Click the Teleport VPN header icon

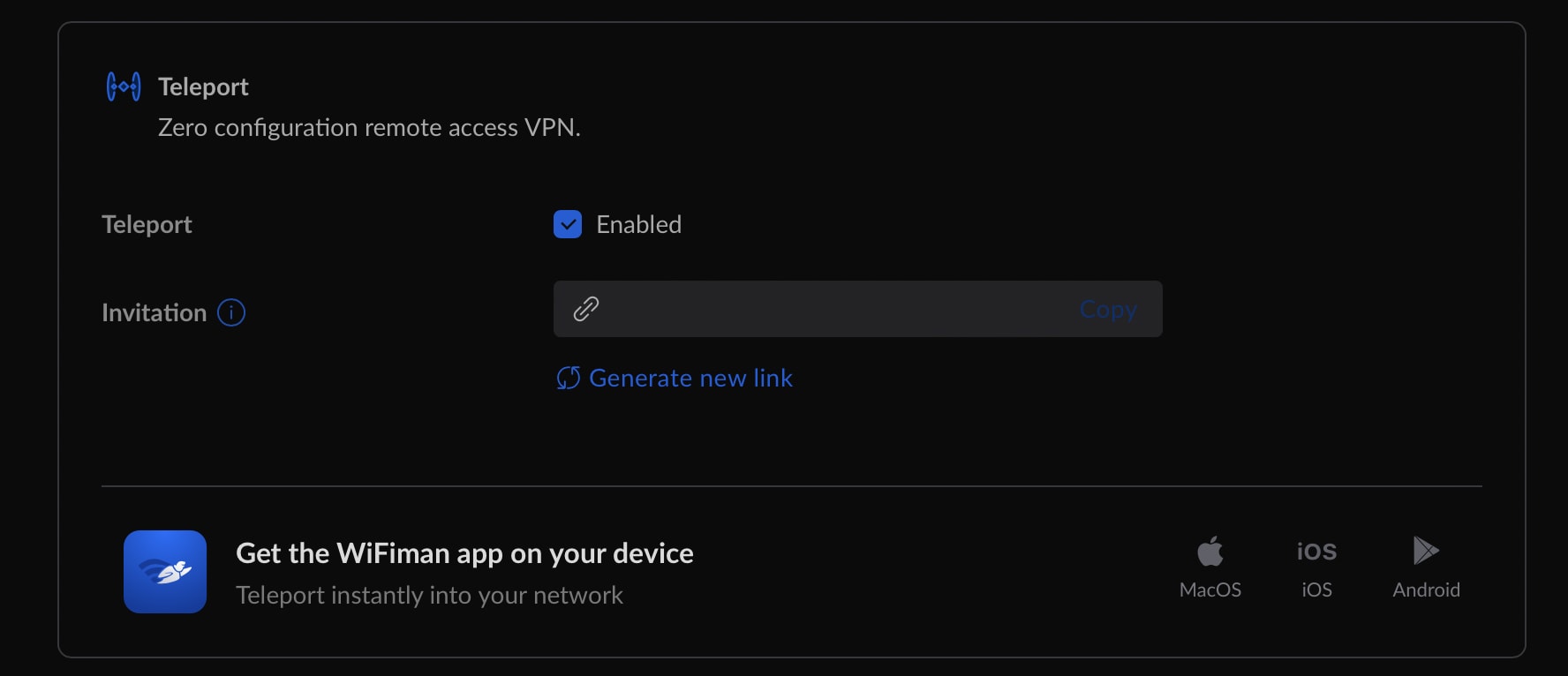tap(124, 86)
